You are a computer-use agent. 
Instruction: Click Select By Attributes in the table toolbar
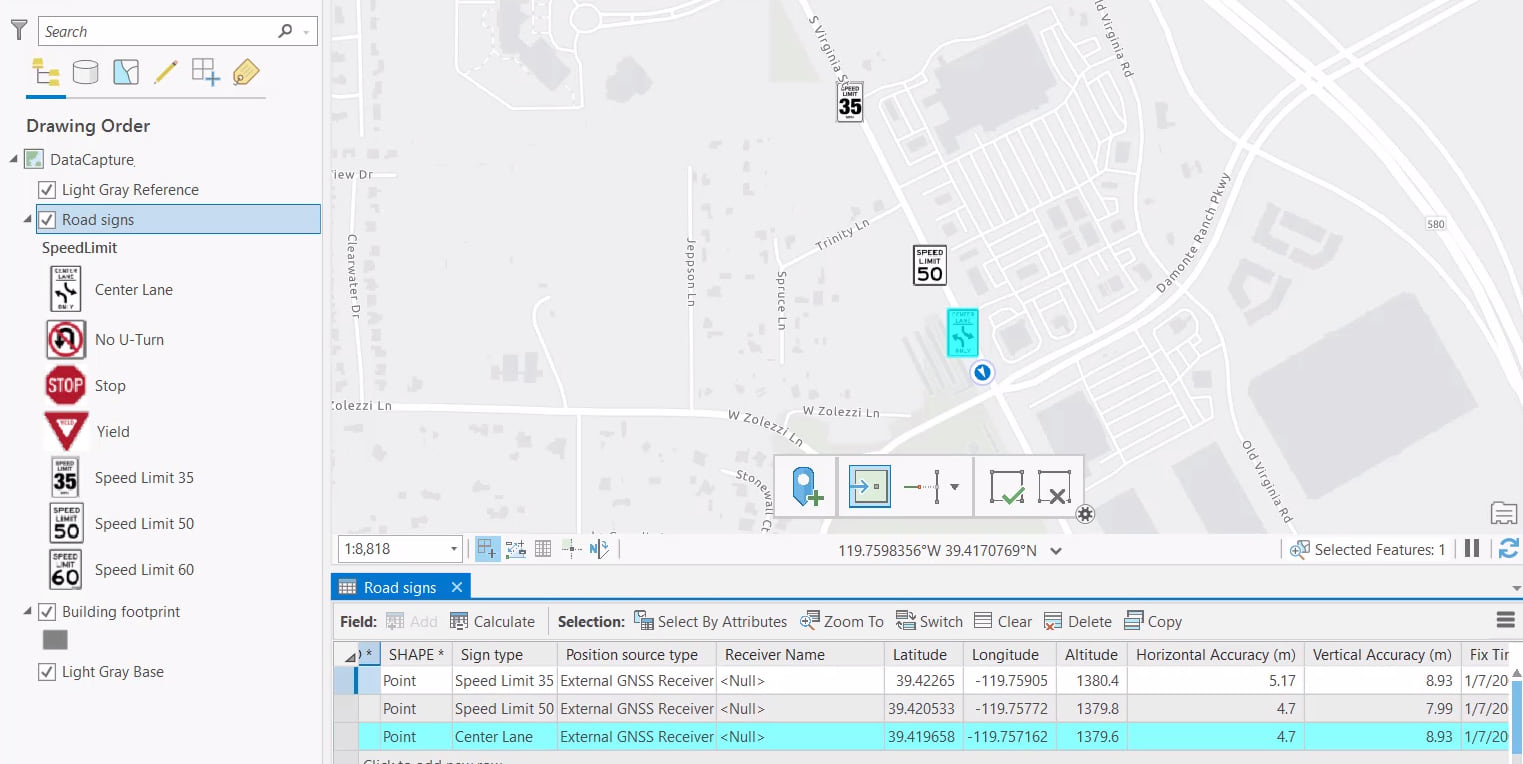[x=711, y=621]
